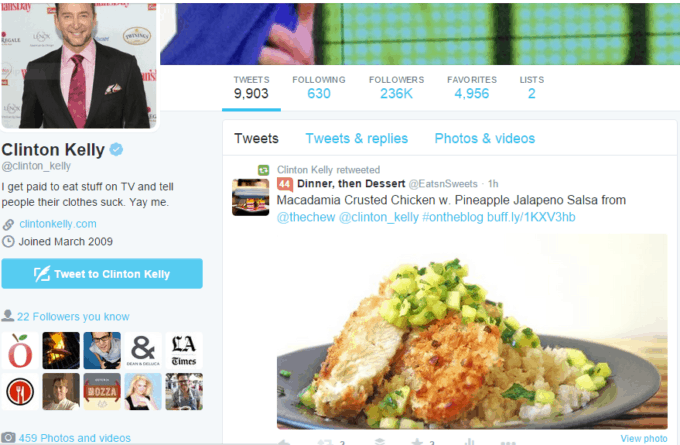Switch to the Tweets & replies tab
This screenshot has width=680, height=445.
pos(356,138)
